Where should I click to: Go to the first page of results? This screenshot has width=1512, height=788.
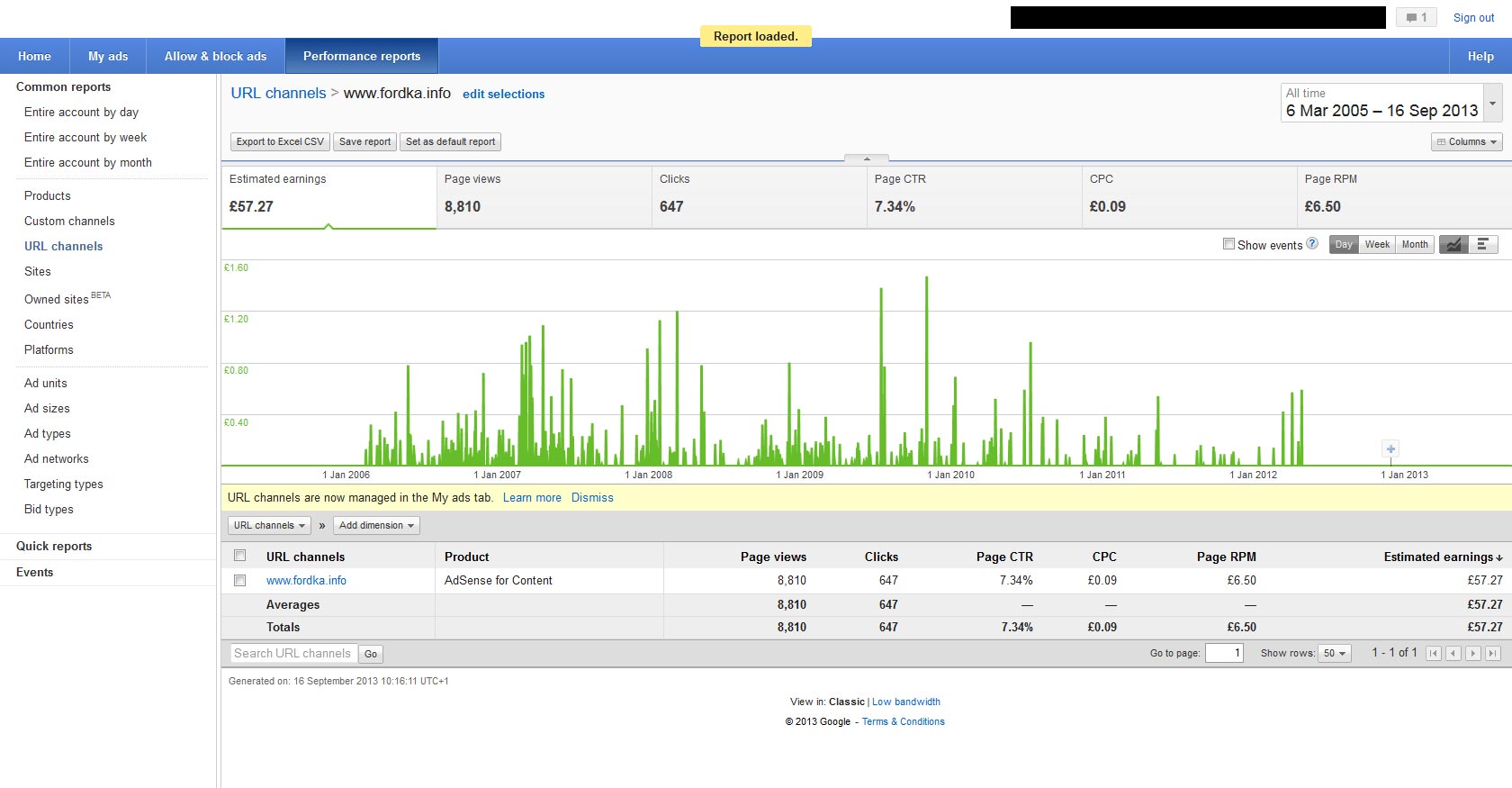(1434, 654)
